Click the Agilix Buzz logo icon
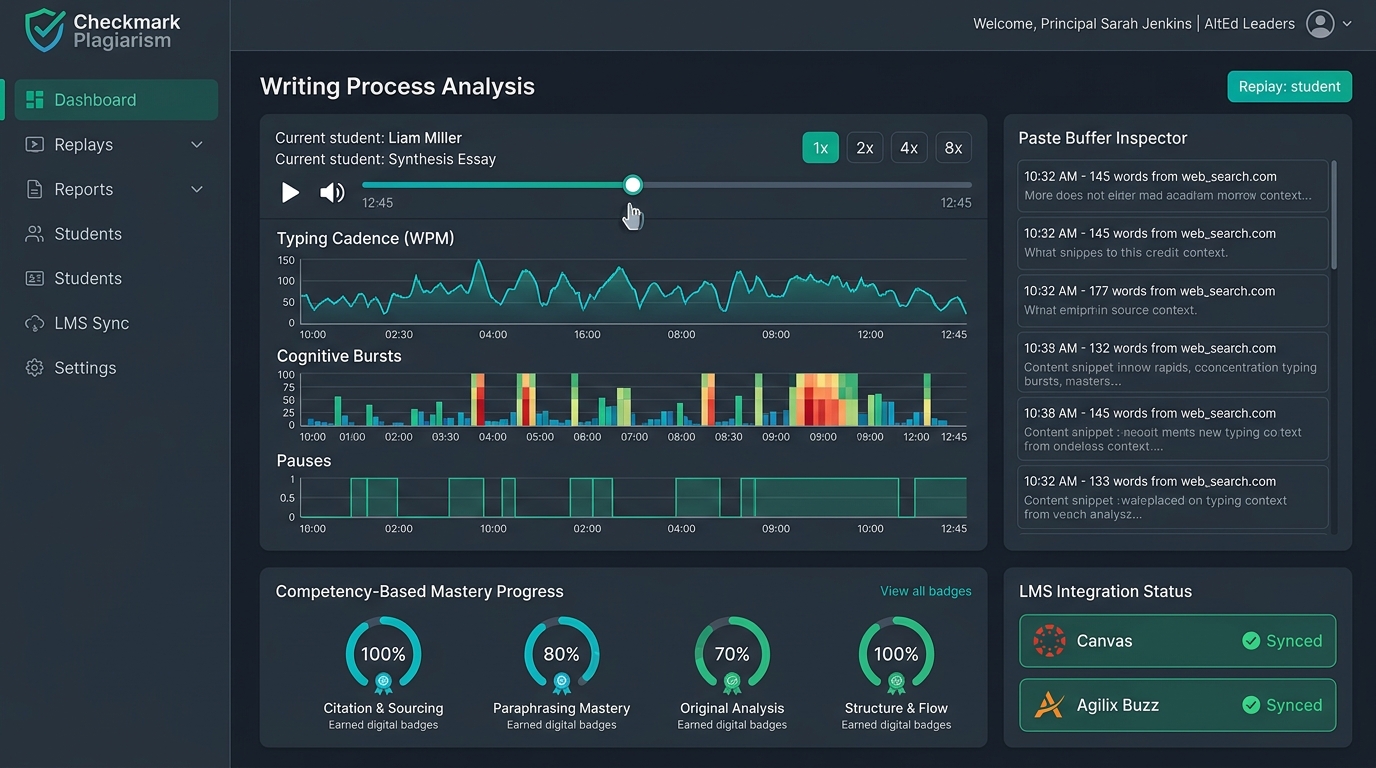Screen dimensions: 1376x768 (1049, 705)
